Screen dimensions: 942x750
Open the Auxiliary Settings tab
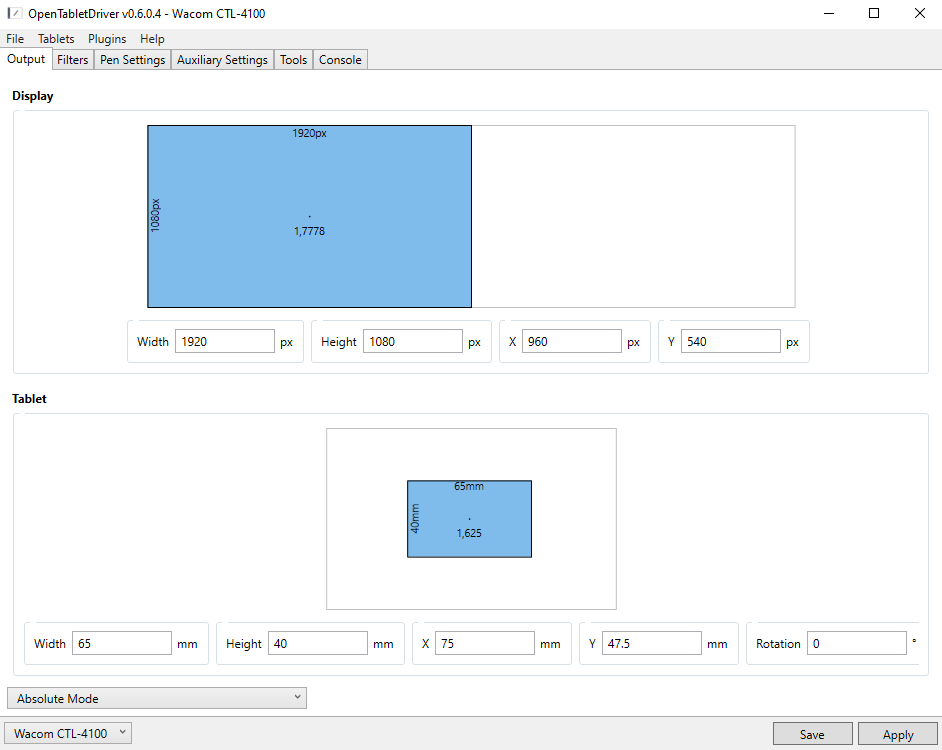(x=222, y=60)
